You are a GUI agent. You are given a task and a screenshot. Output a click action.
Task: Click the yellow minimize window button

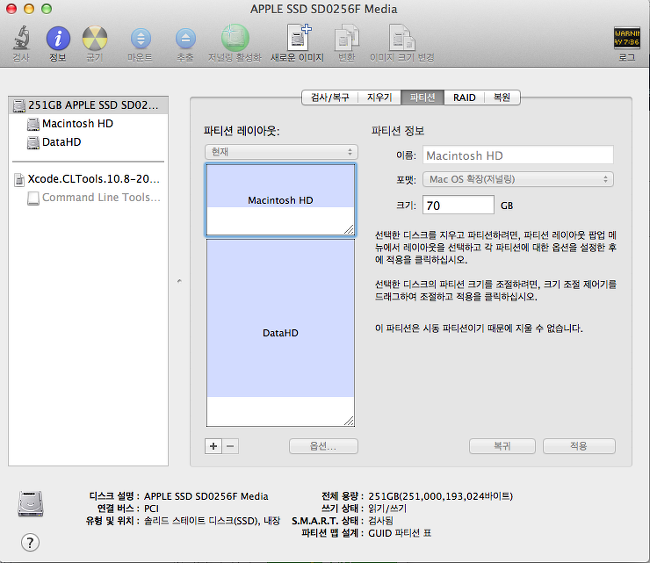29,9
